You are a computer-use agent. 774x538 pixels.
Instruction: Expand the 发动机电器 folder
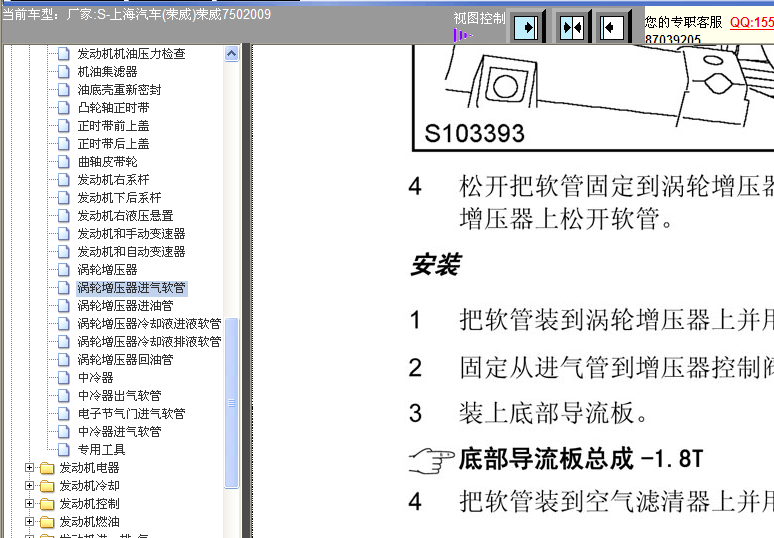coord(30,467)
